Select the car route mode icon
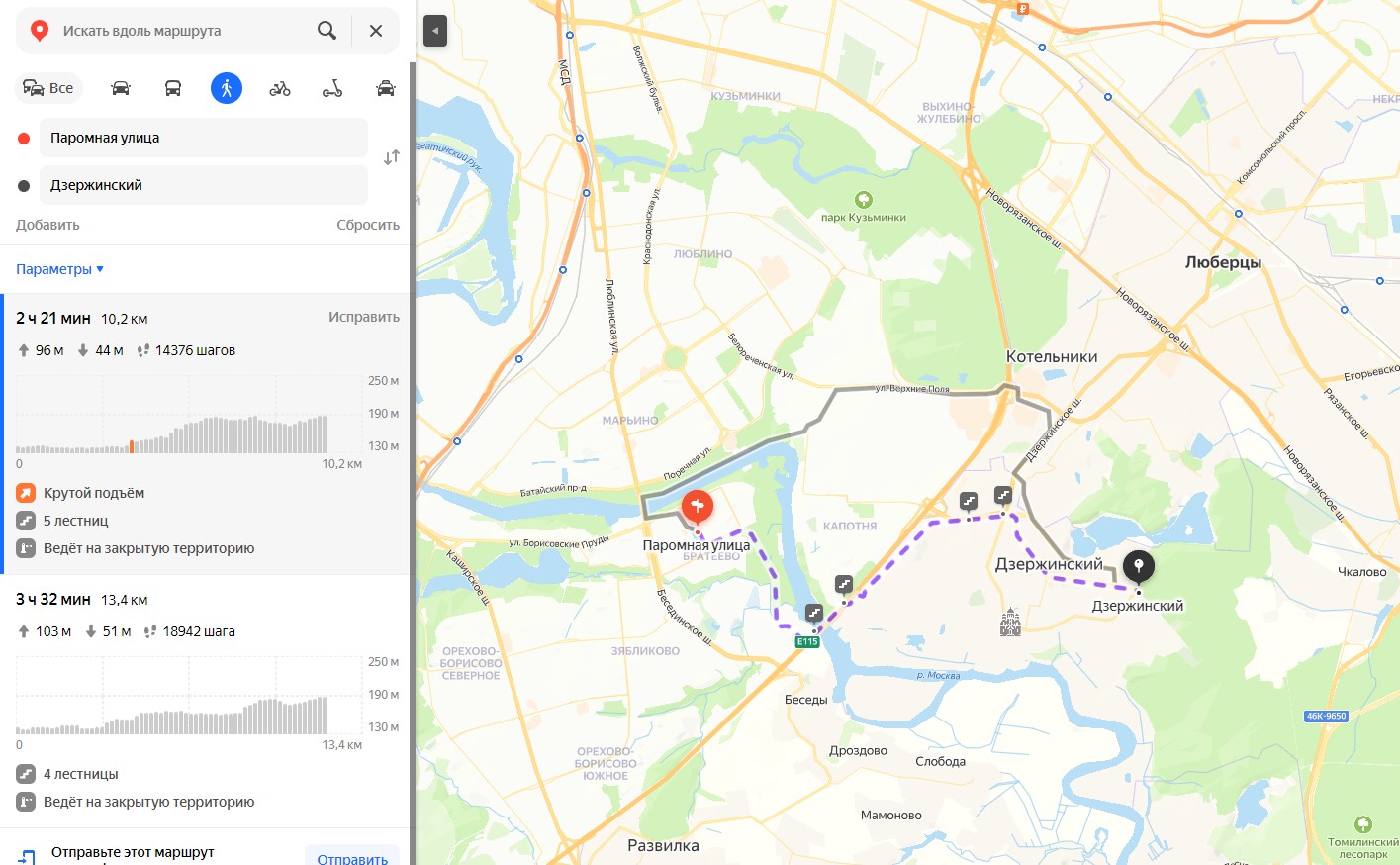This screenshot has width=1400, height=865. 121,88
